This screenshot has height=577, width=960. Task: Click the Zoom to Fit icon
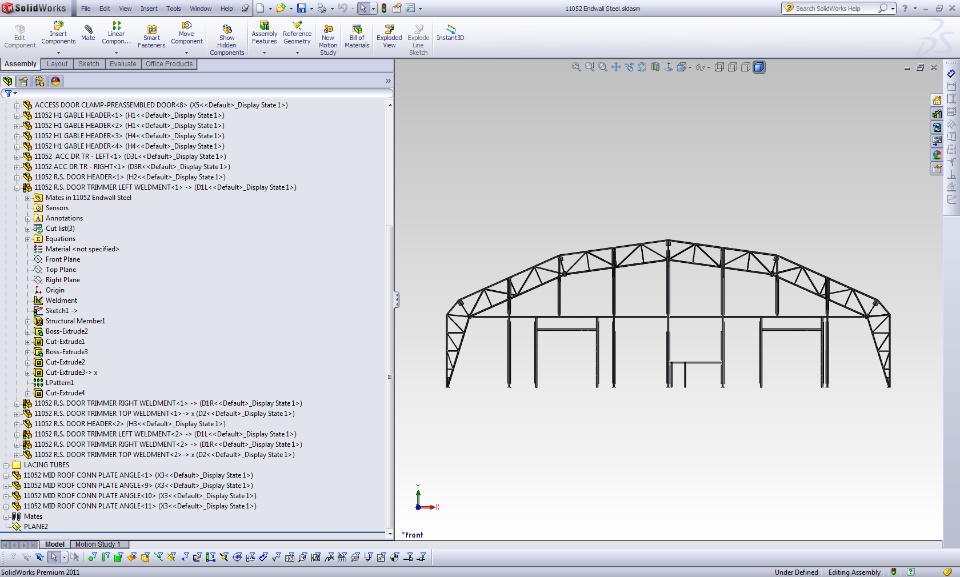click(578, 67)
